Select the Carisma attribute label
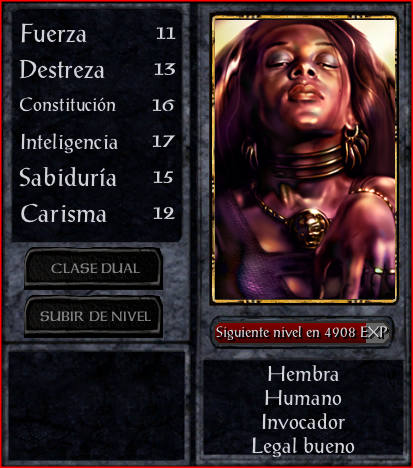This screenshot has width=413, height=468. click(x=64, y=213)
